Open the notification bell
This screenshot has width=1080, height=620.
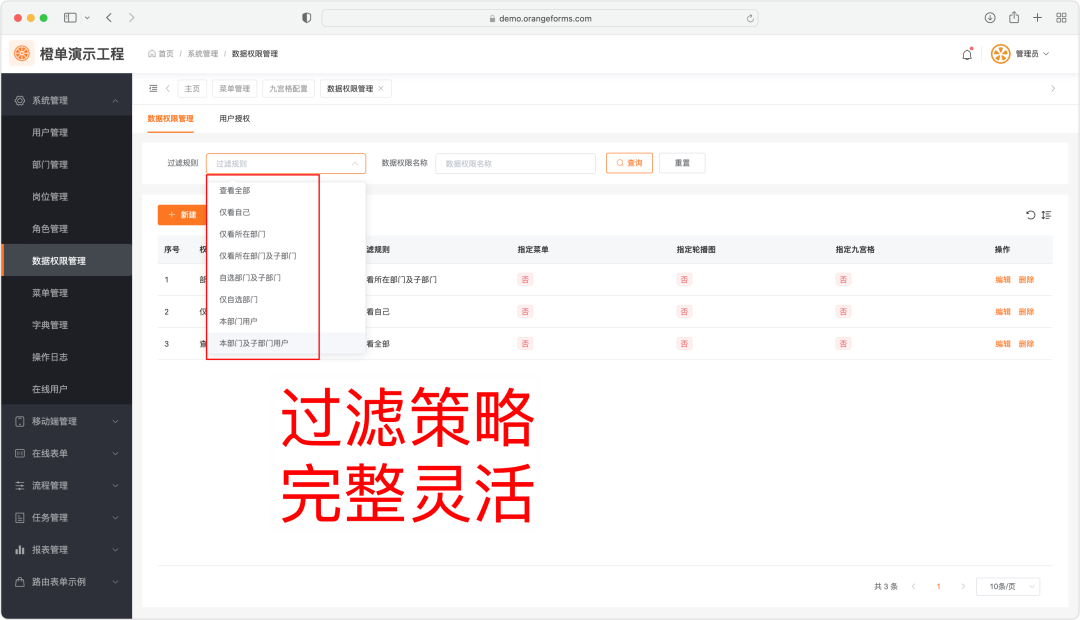967,54
